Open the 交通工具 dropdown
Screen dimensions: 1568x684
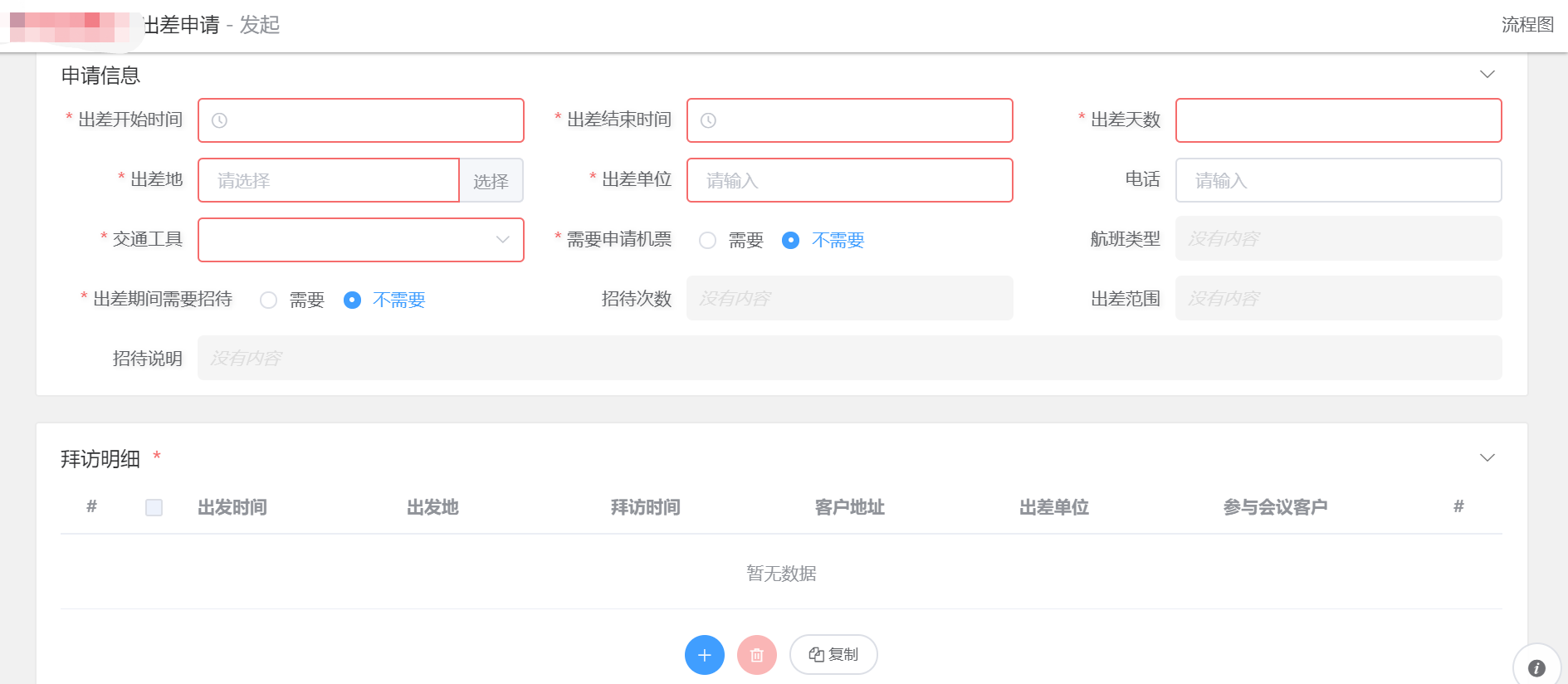361,240
